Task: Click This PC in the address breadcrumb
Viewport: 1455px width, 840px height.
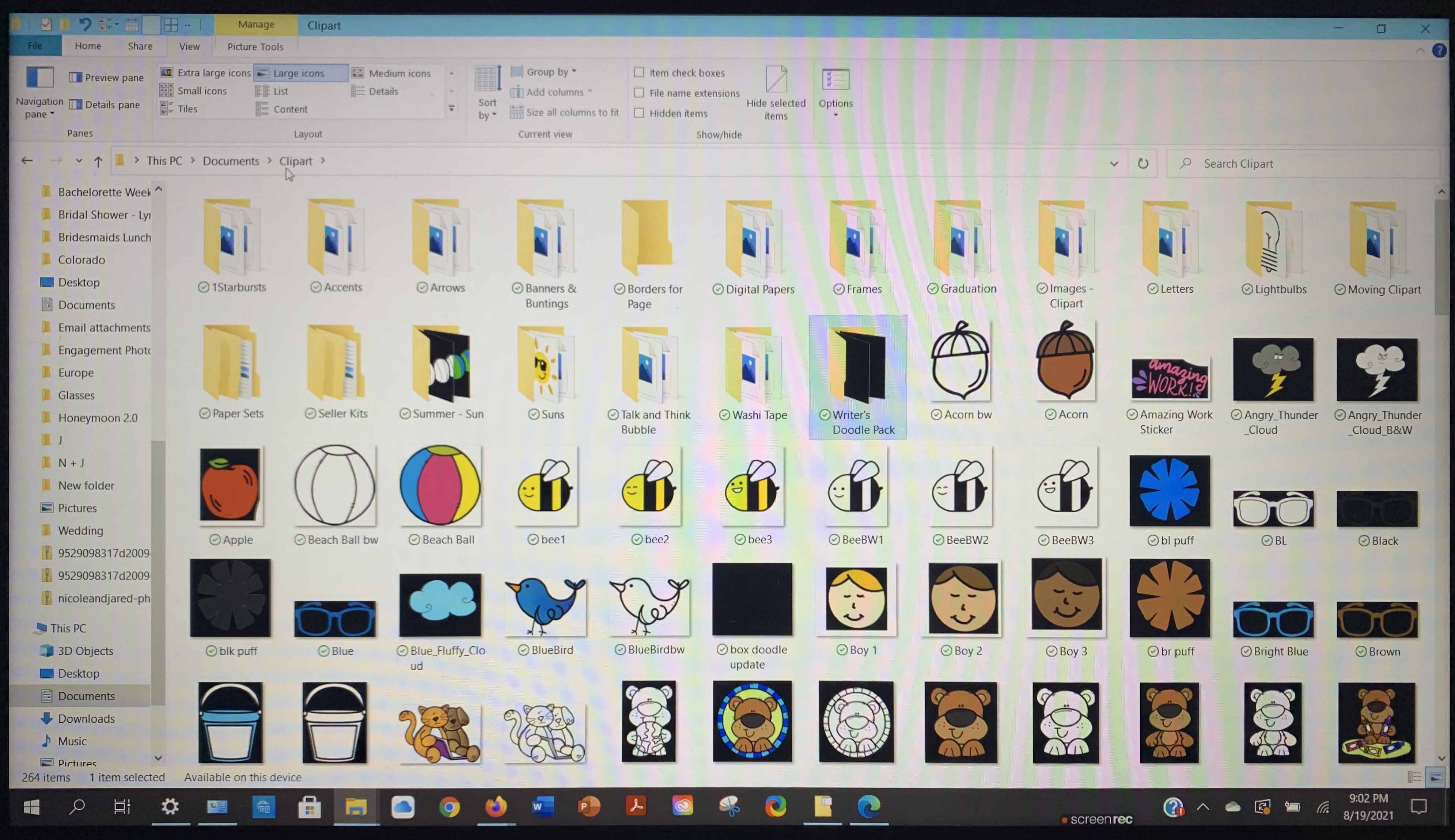Action: click(164, 161)
